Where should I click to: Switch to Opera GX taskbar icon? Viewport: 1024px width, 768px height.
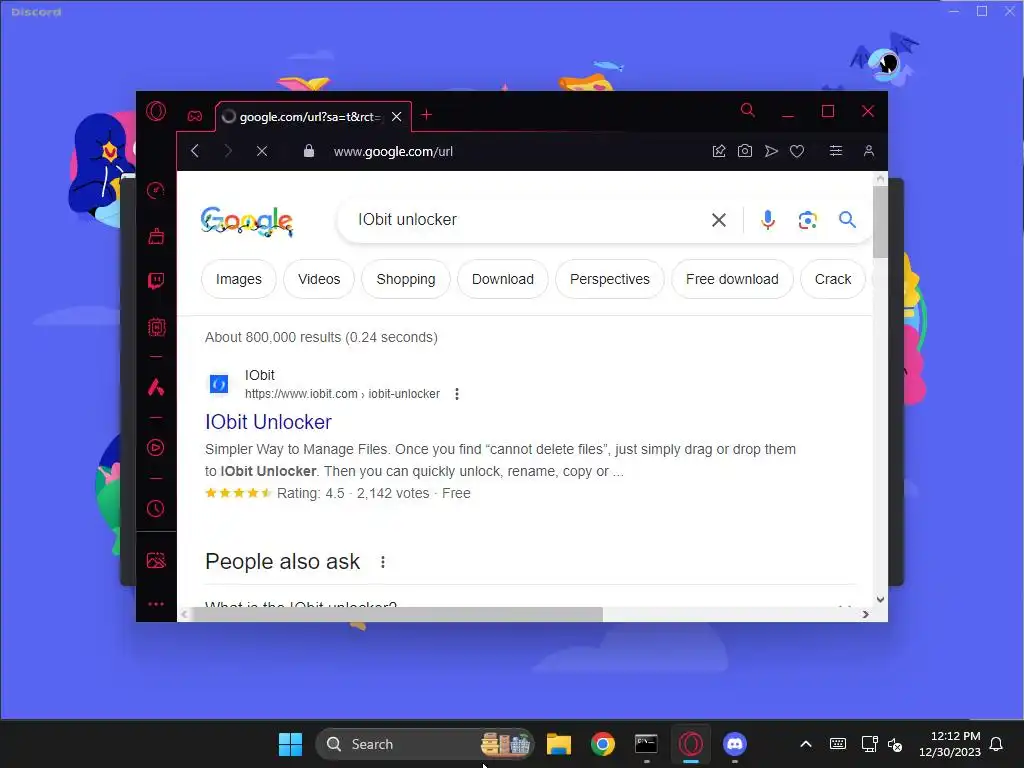pos(690,744)
